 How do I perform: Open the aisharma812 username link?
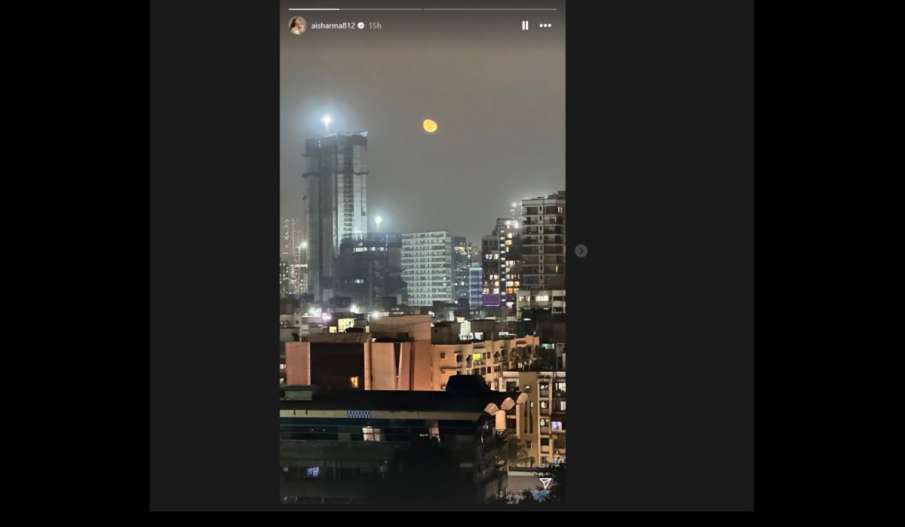333,25
